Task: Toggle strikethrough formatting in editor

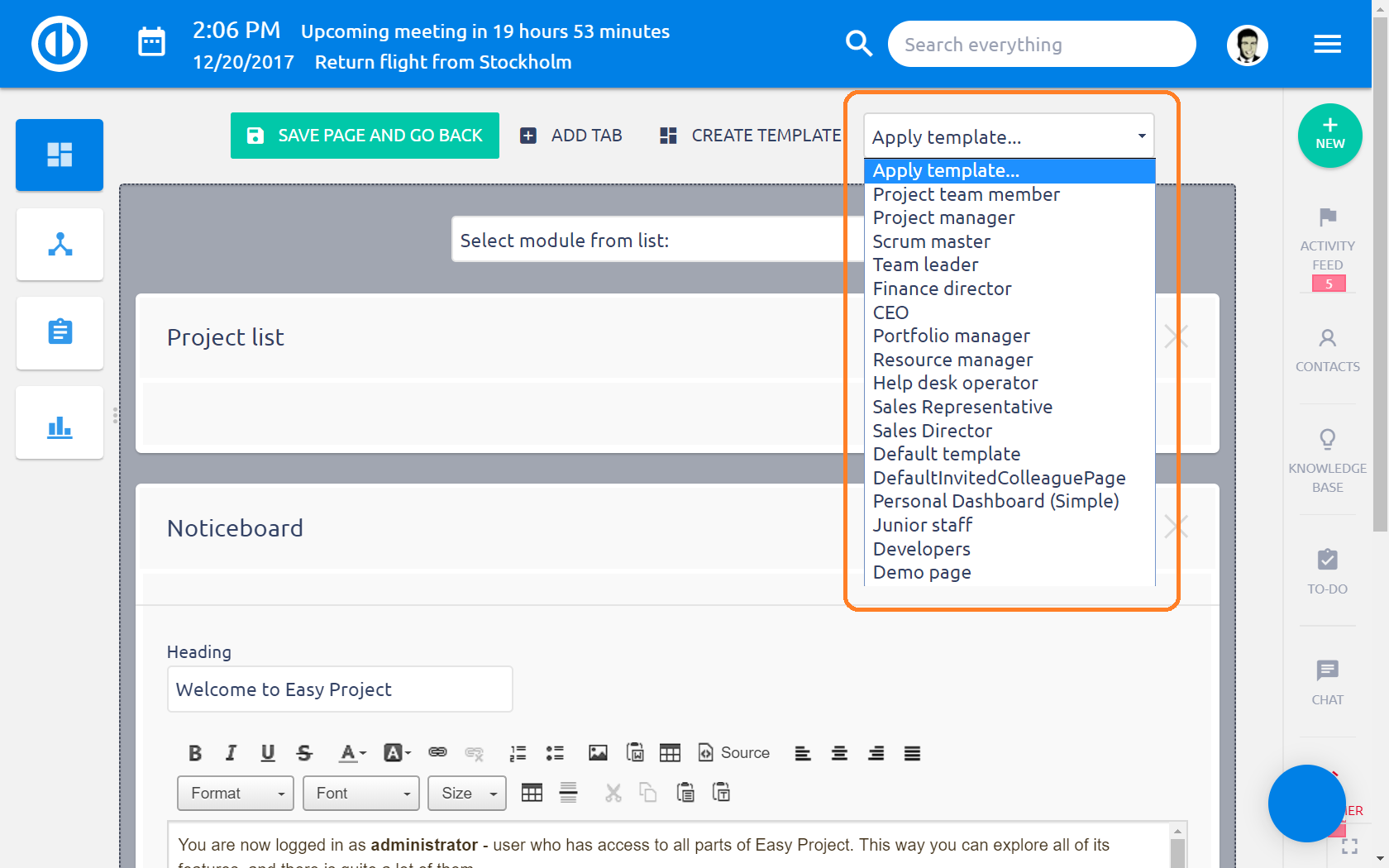Action: point(304,753)
